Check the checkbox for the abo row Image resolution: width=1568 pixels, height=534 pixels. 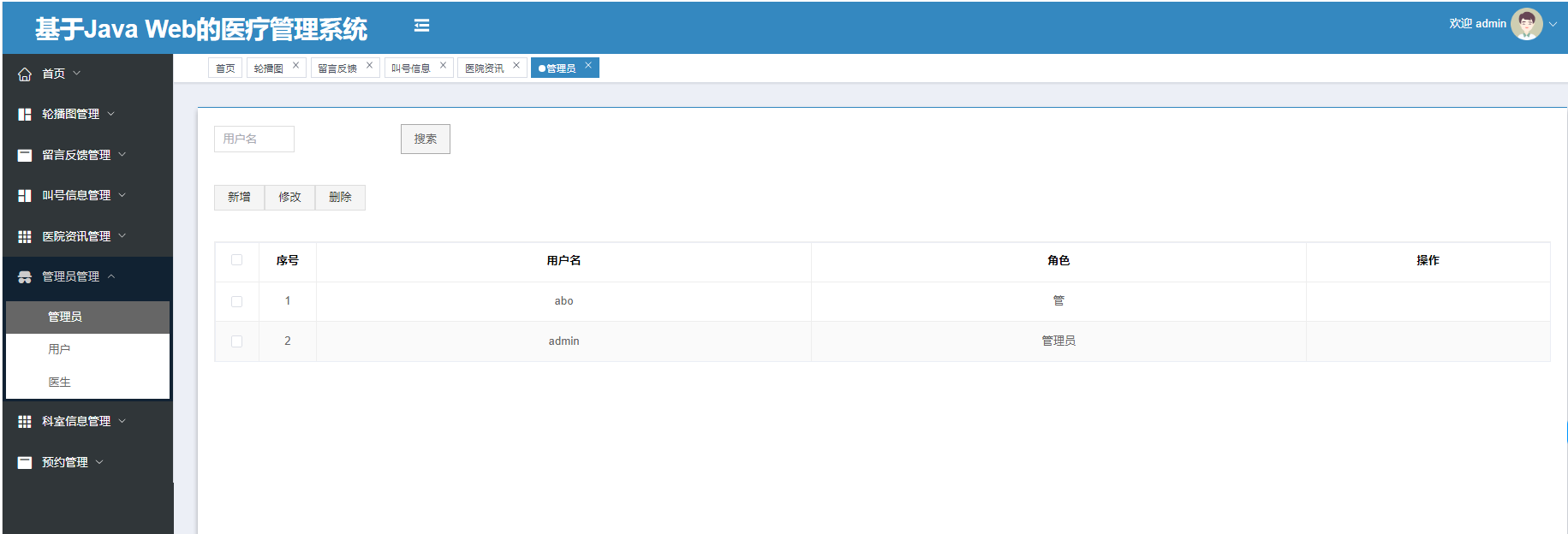click(237, 301)
